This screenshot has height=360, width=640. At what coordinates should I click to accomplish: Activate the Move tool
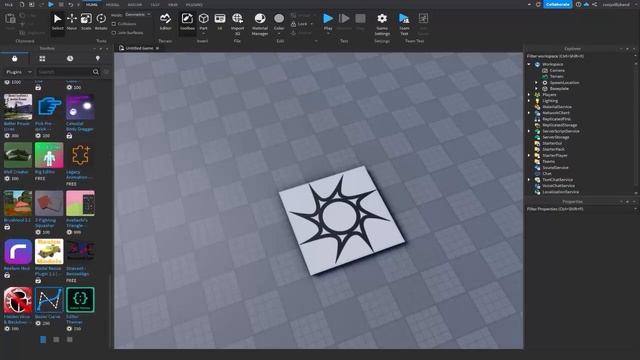click(72, 22)
